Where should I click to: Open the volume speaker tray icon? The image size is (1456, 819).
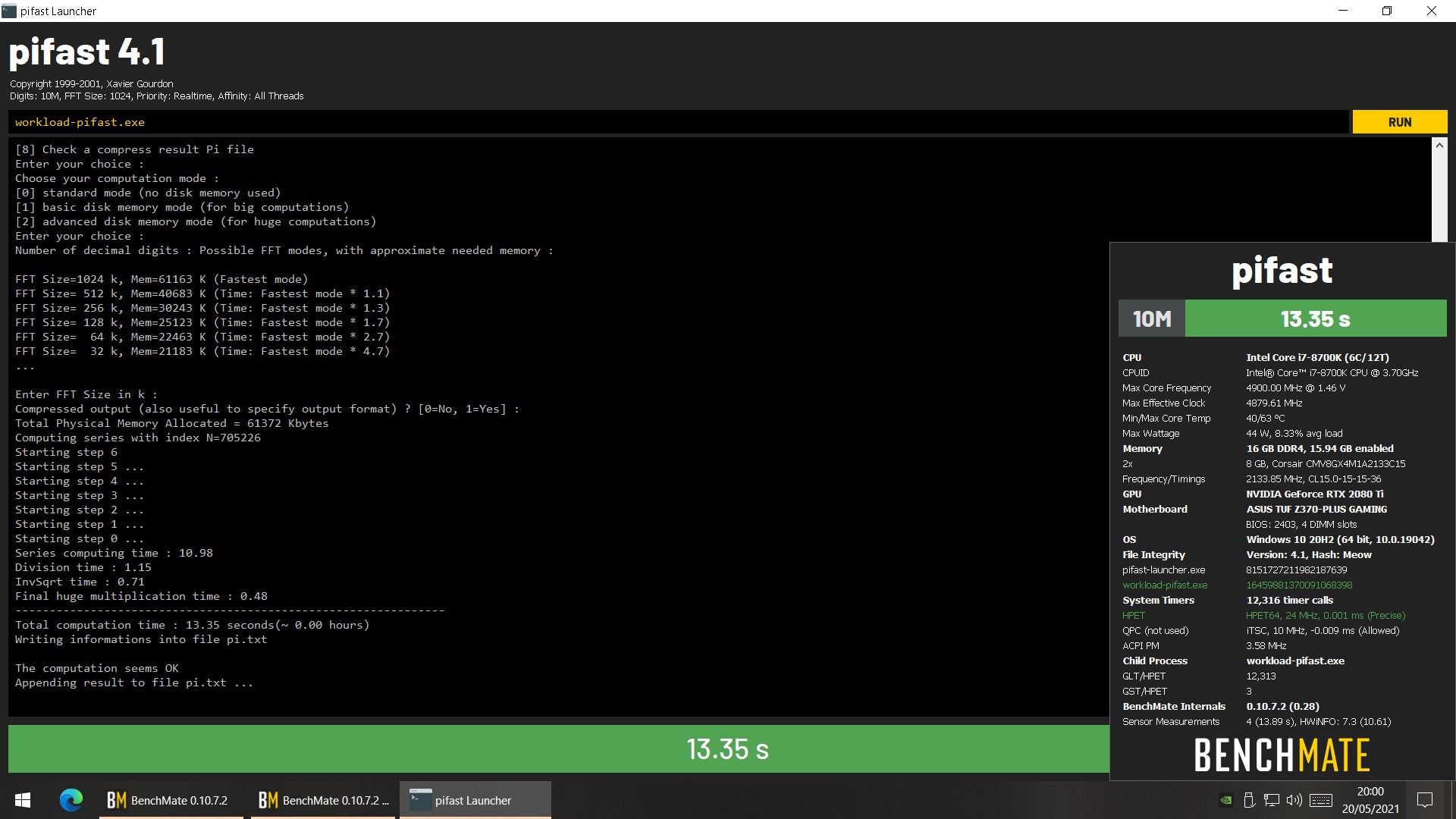click(x=1294, y=800)
